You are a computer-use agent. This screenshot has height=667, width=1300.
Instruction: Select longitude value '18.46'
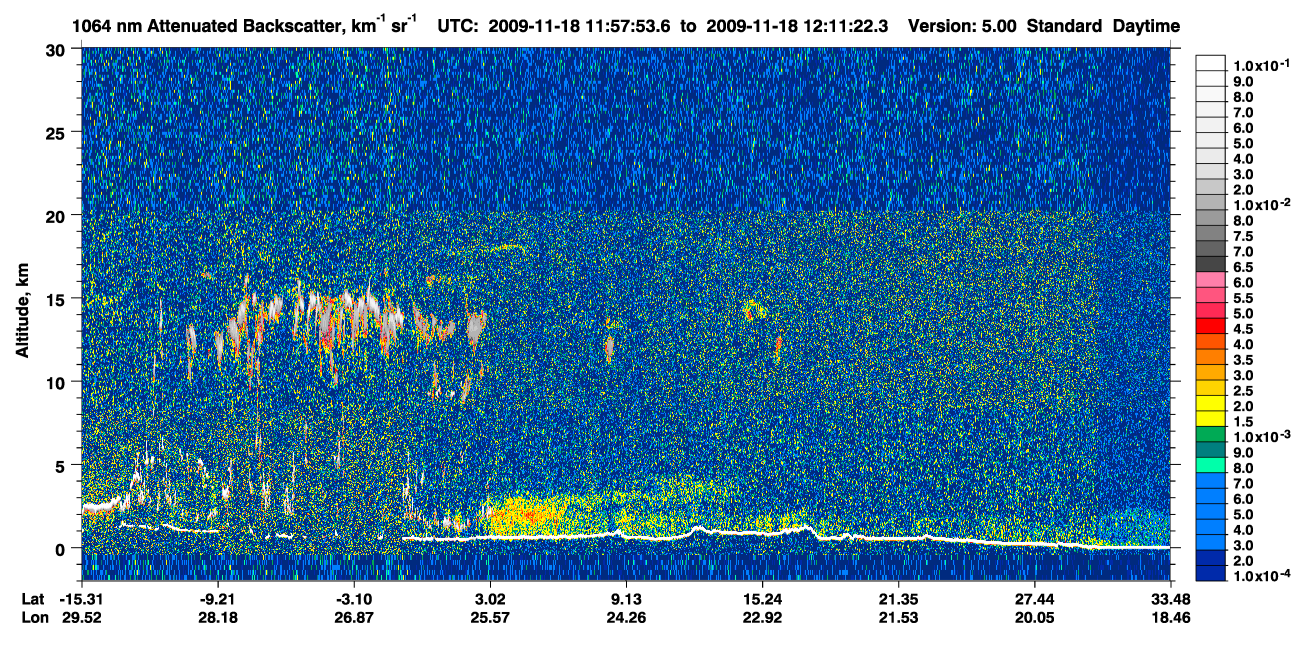(x=1170, y=617)
